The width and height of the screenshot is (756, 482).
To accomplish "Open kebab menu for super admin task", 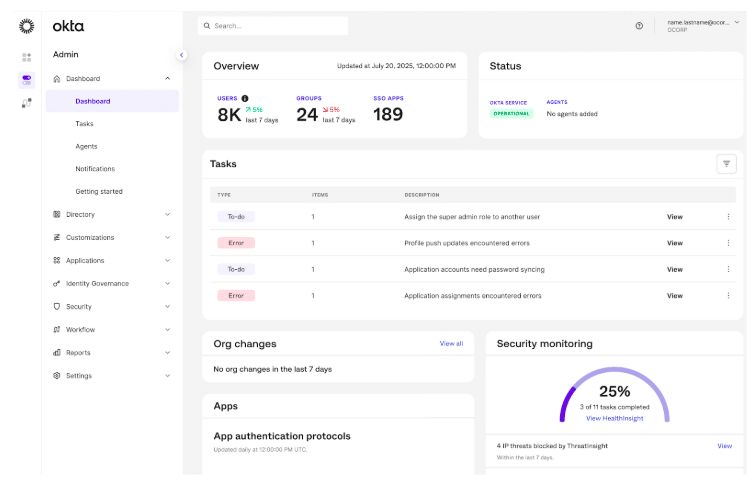I will pos(728,216).
